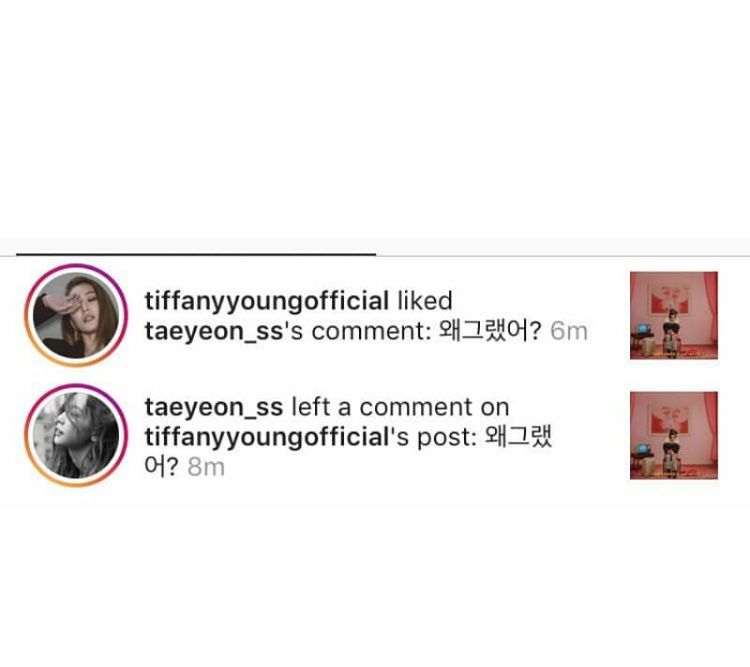The image size is (750, 667).
Task: Tap the 'left a comment on' text
Action: [400, 407]
